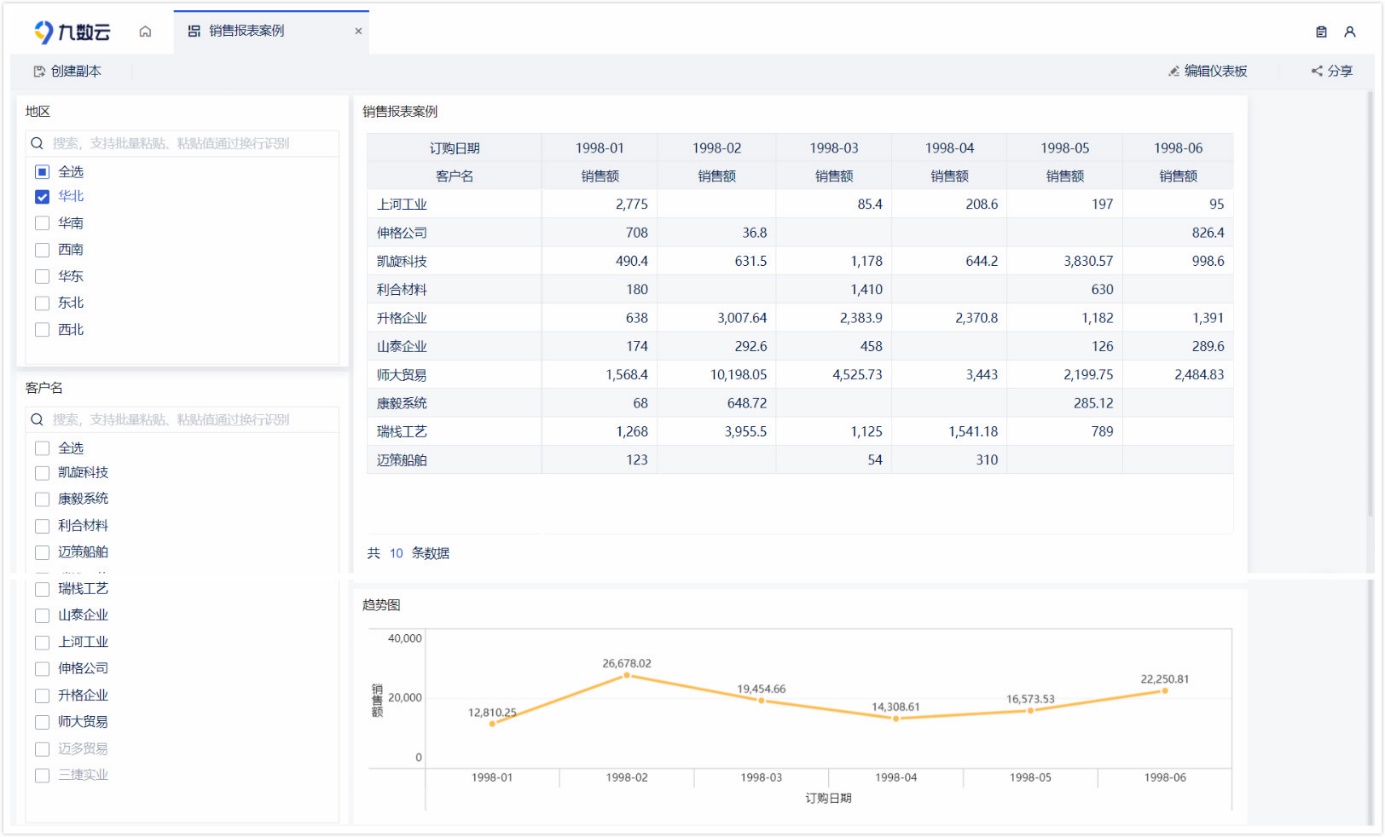Check the 升格企业 customer checkbox
The height and width of the screenshot is (837, 1385).
click(42, 695)
